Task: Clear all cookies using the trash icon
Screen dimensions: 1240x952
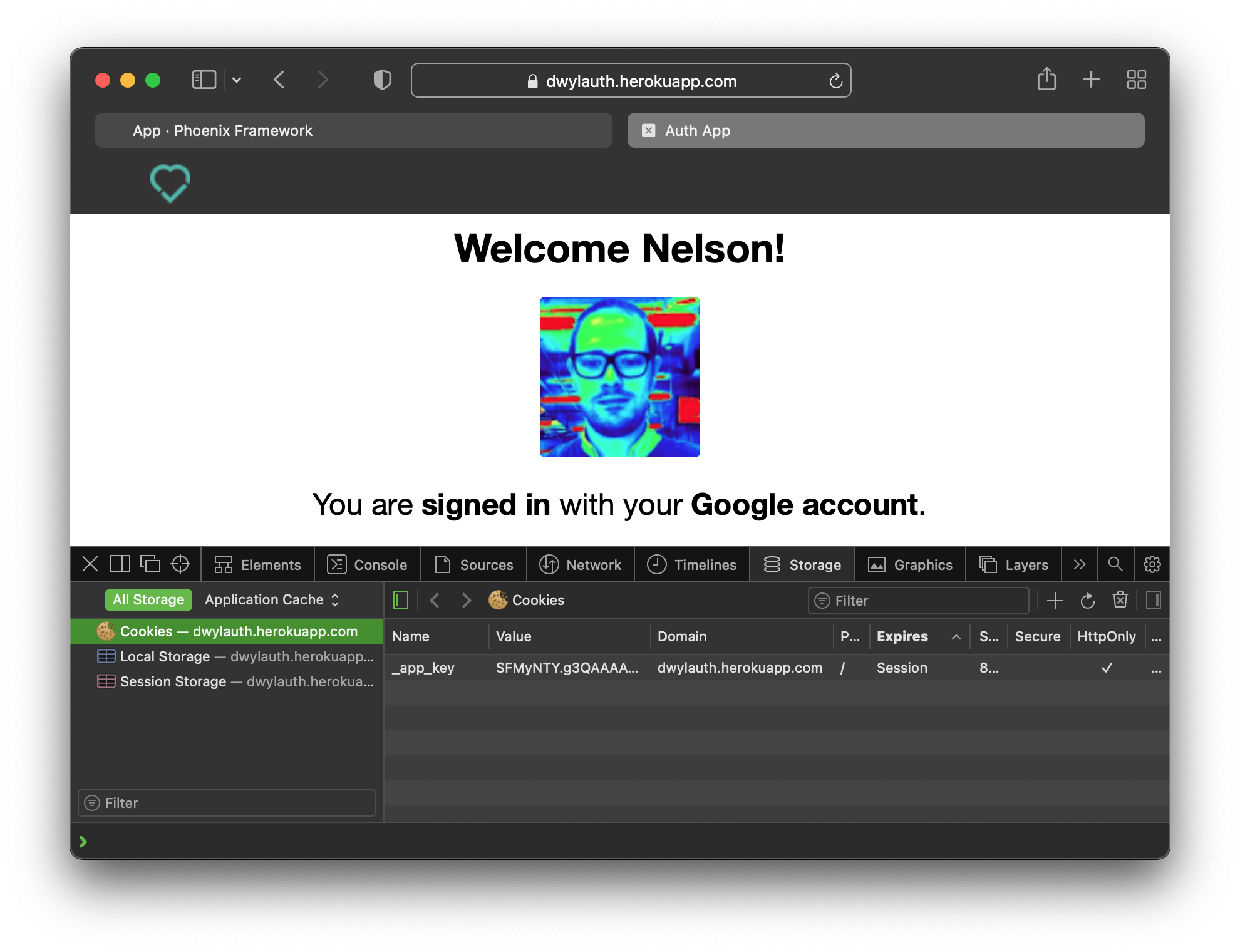Action: pos(1120,600)
